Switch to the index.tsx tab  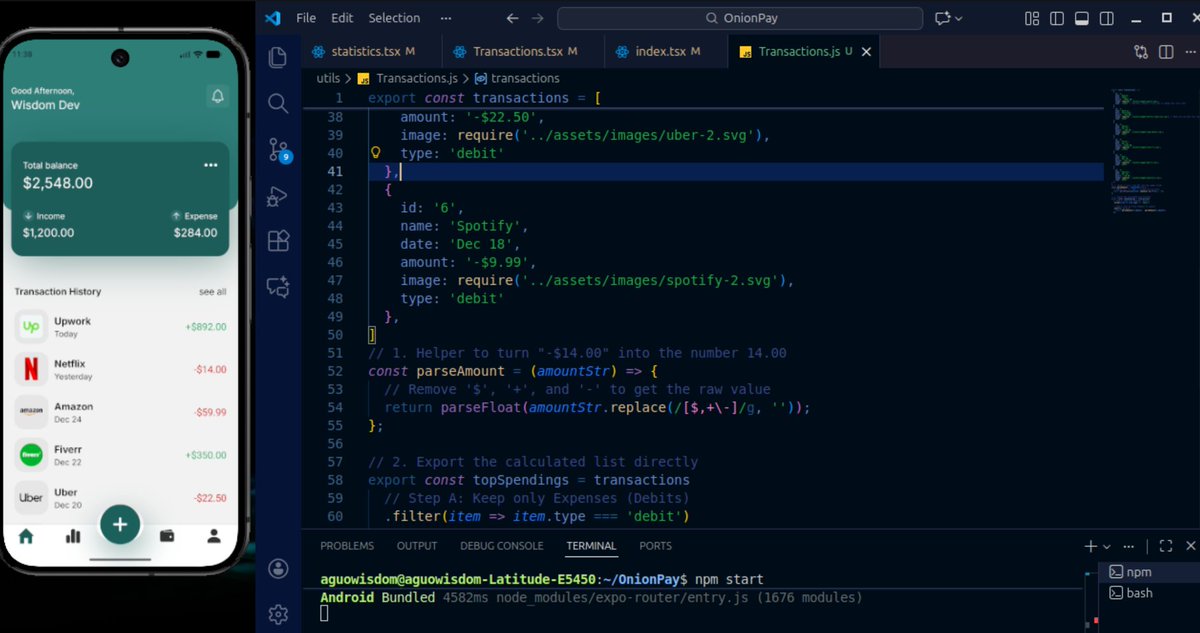[666, 51]
